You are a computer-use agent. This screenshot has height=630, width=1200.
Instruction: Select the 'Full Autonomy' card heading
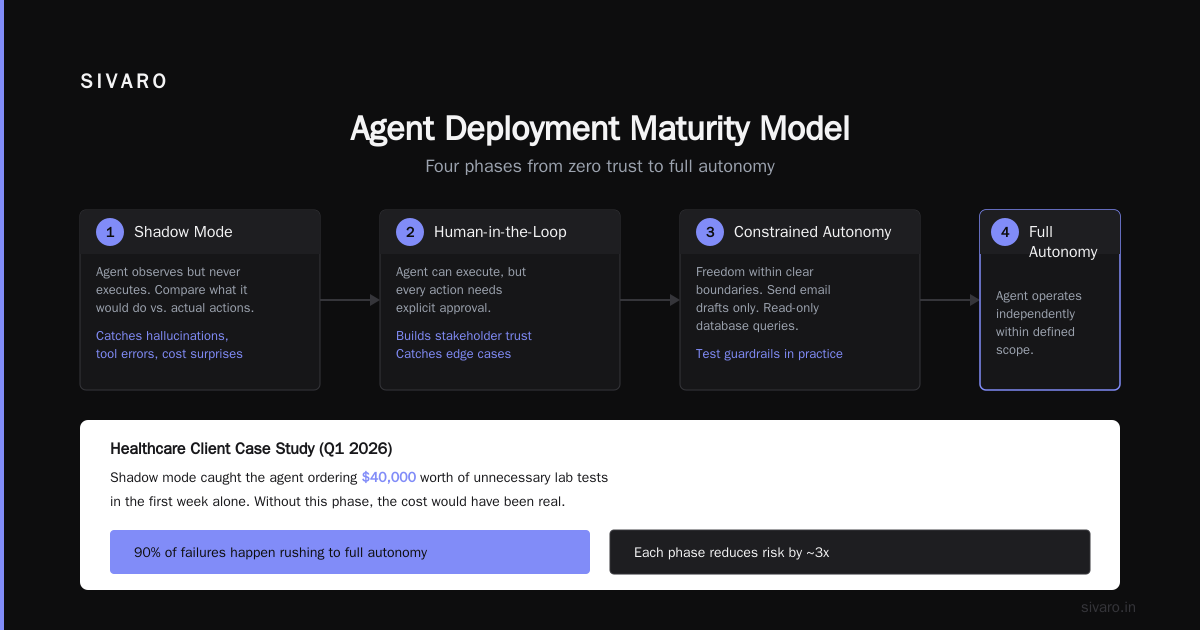coord(1063,242)
